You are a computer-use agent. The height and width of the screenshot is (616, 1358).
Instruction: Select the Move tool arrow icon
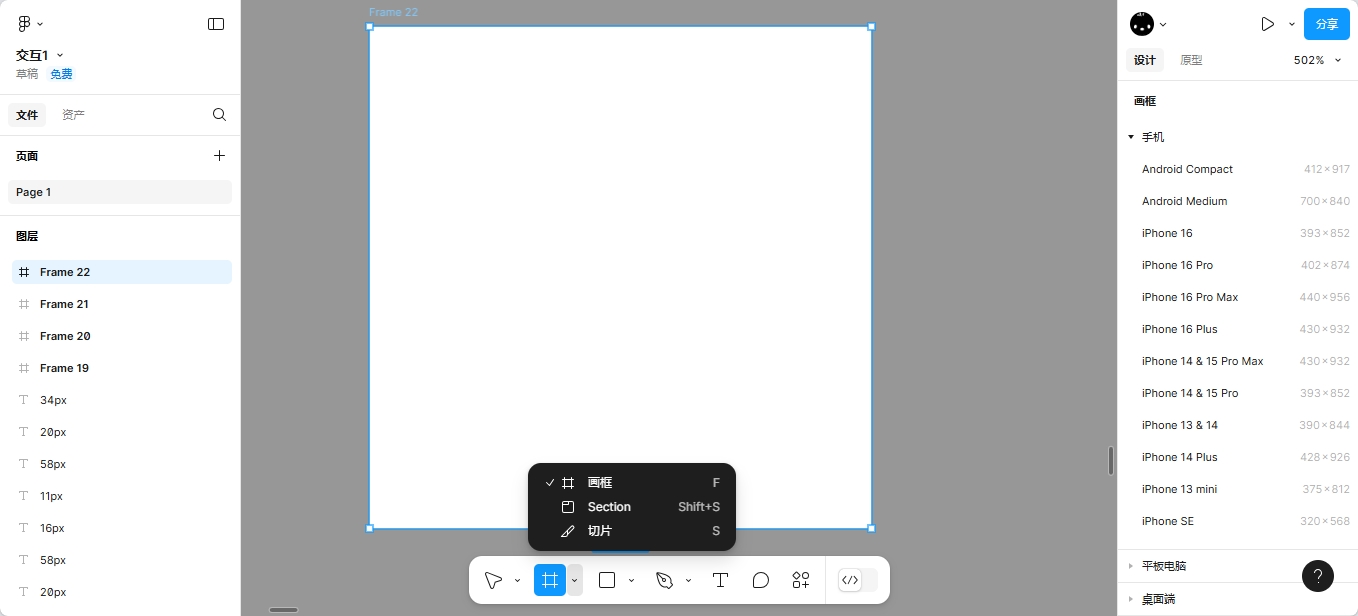pos(493,580)
